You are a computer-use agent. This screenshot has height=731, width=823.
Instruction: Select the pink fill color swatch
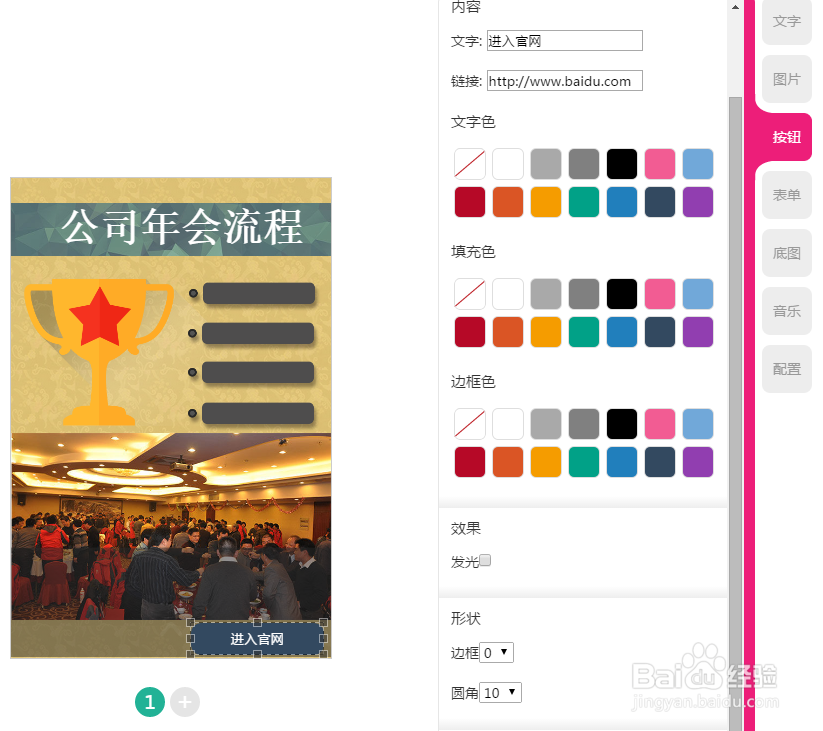[660, 293]
